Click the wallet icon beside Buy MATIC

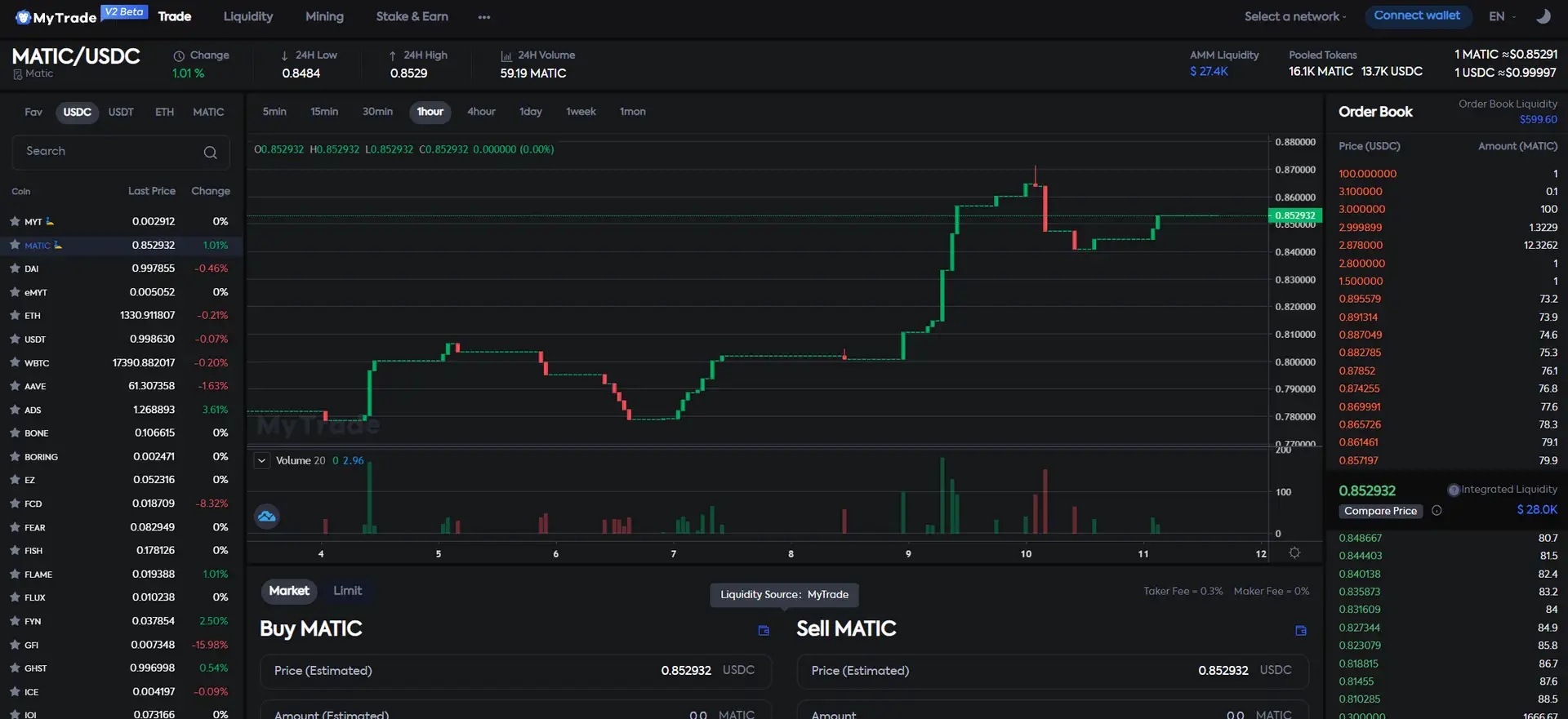[764, 630]
